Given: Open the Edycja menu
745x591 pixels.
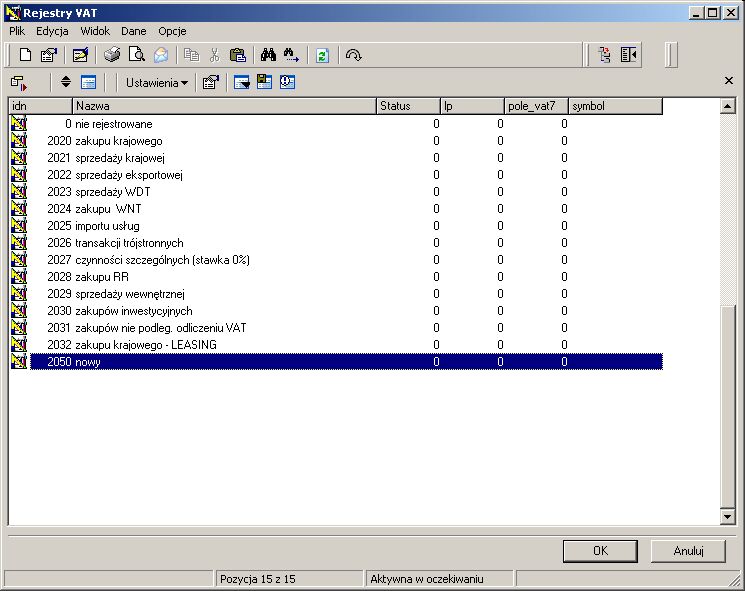Looking at the screenshot, I should click(52, 31).
